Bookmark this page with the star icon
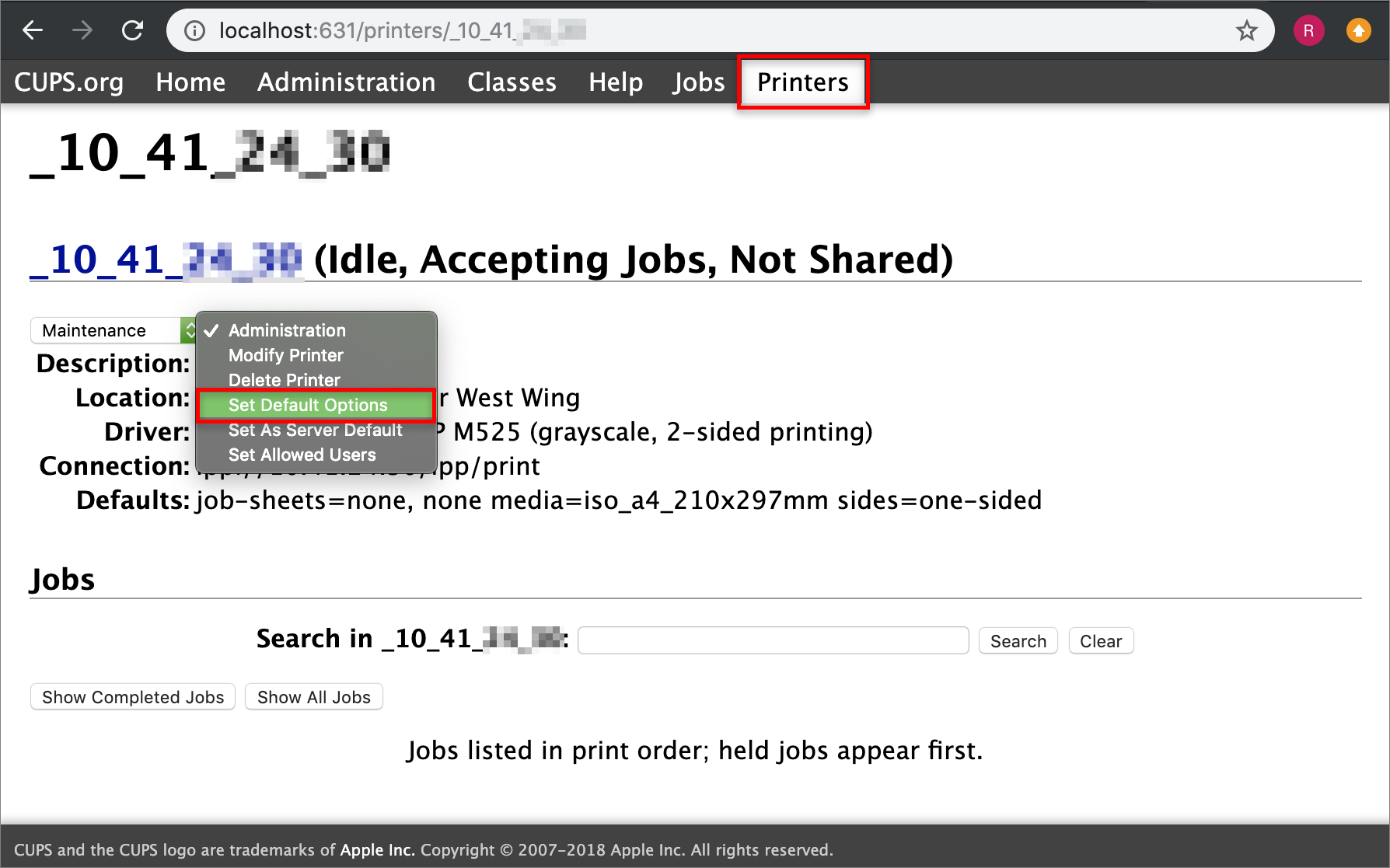 tap(1247, 31)
